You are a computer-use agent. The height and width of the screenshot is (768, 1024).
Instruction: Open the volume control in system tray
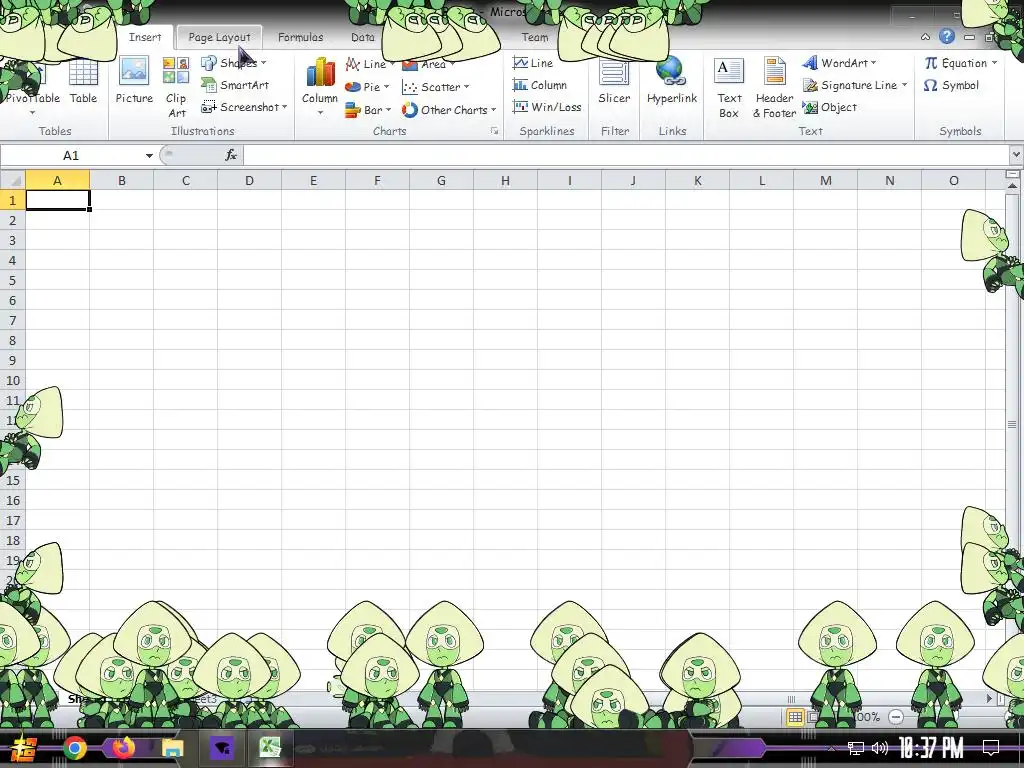pyautogui.click(x=880, y=748)
